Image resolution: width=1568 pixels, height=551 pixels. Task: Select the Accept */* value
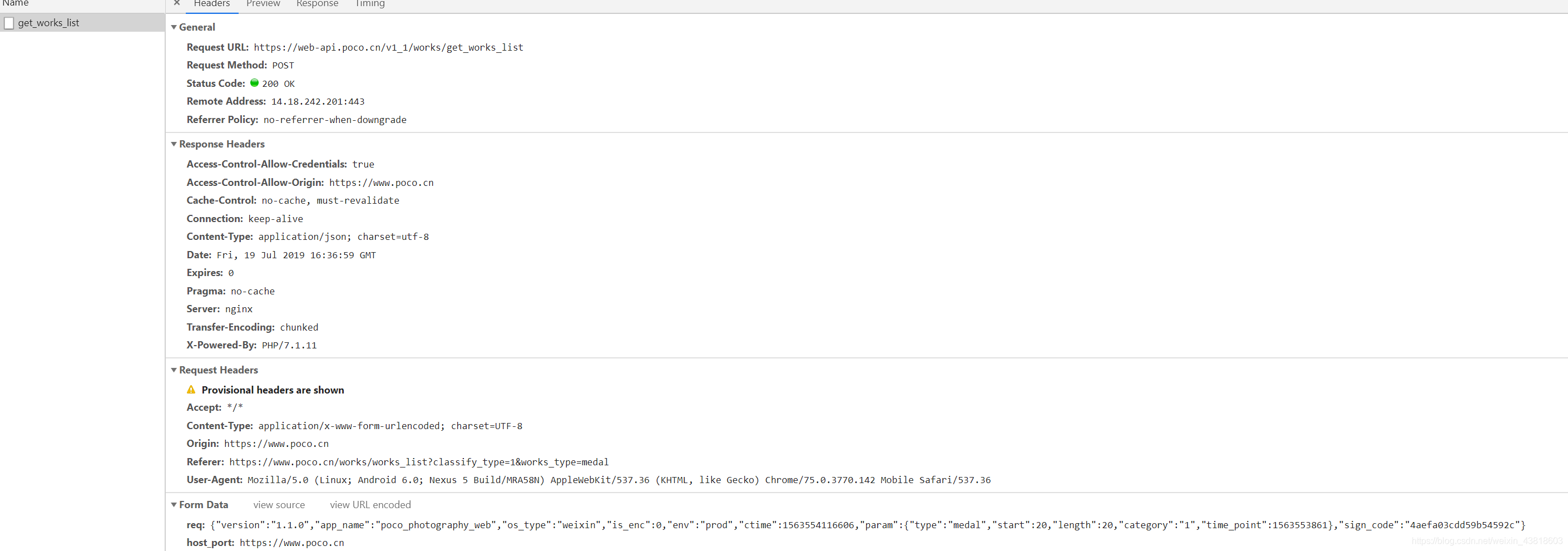coord(235,407)
